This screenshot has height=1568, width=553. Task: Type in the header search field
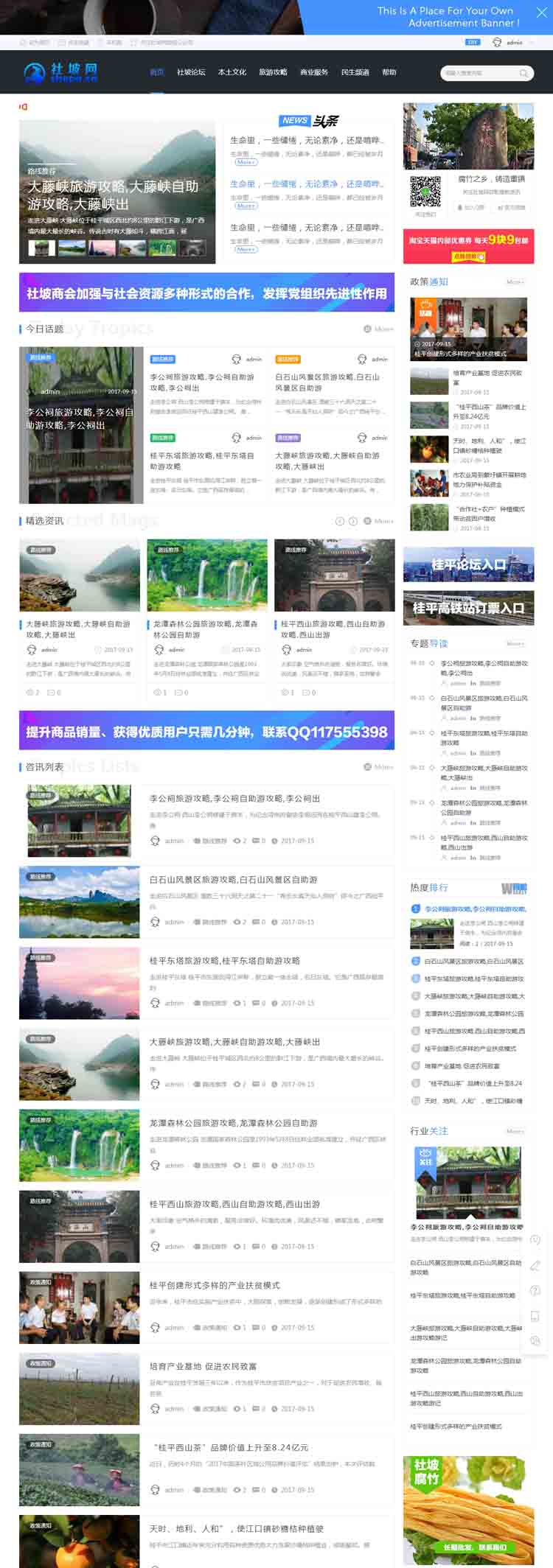479,73
